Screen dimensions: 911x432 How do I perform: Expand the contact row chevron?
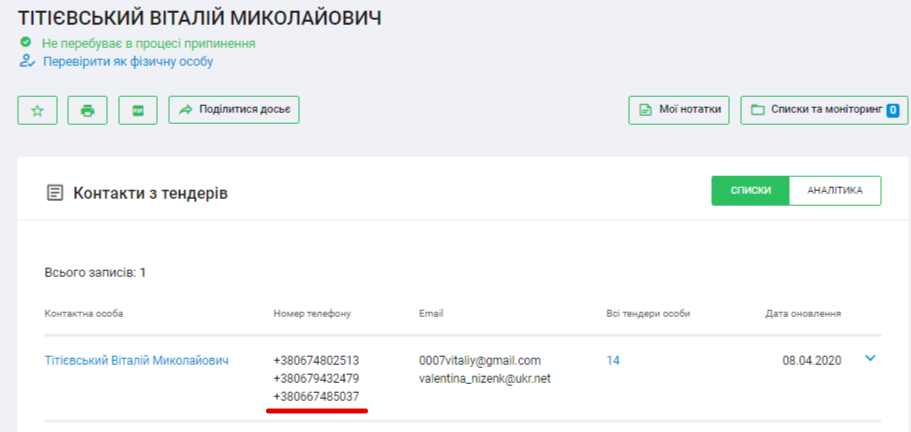click(x=870, y=358)
